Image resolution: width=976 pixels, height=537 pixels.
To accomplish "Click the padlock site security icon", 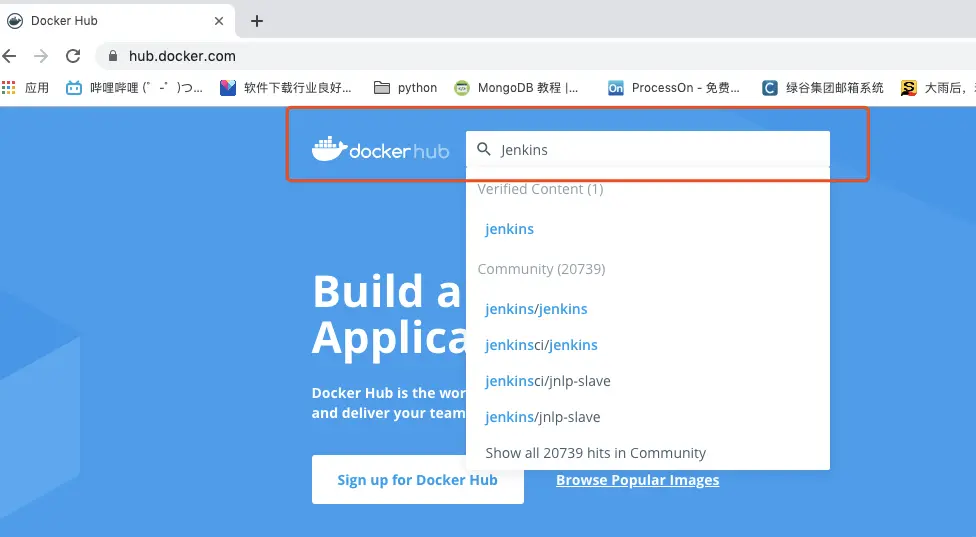I will 113,56.
